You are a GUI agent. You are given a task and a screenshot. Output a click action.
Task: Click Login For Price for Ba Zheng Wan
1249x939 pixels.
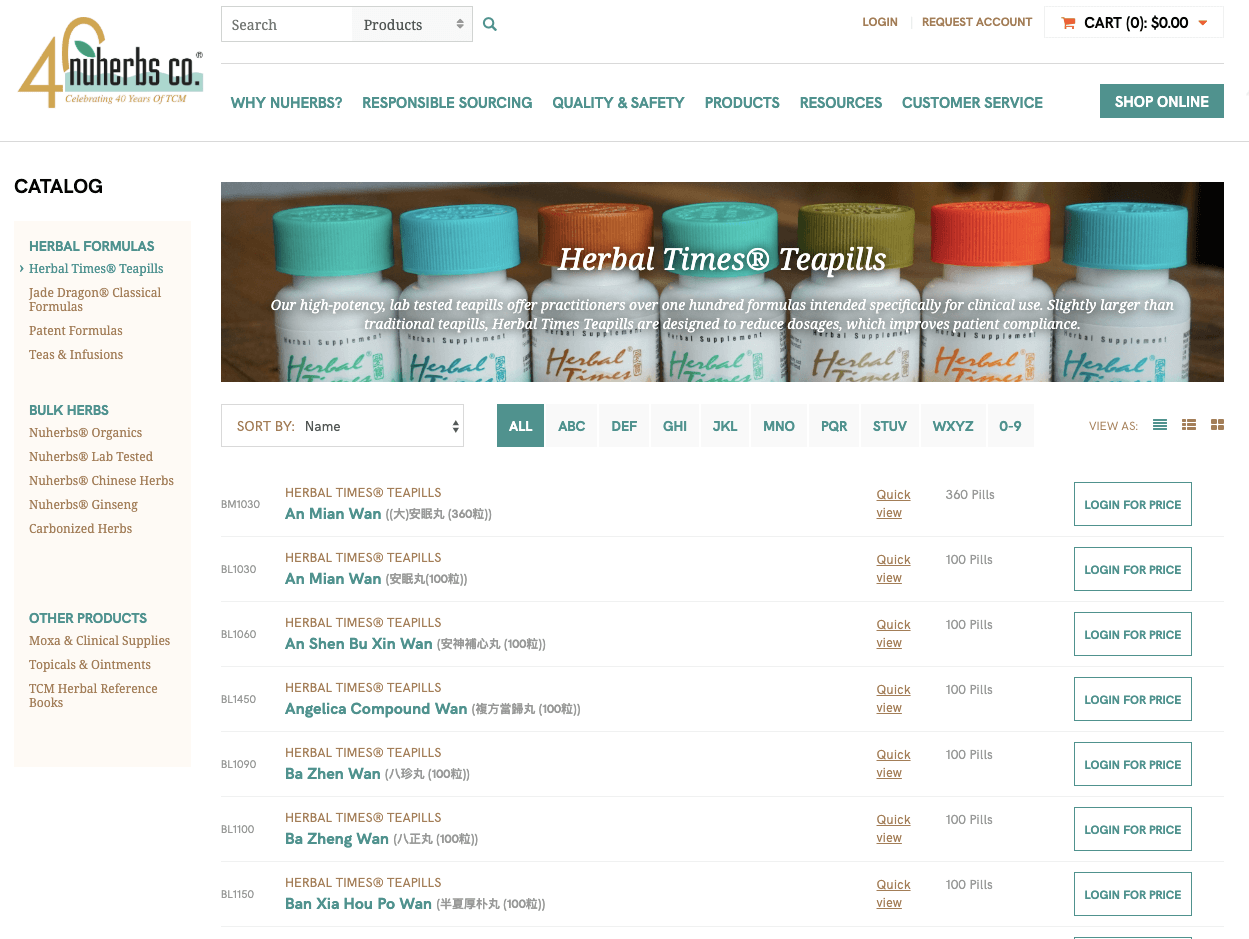1133,830
